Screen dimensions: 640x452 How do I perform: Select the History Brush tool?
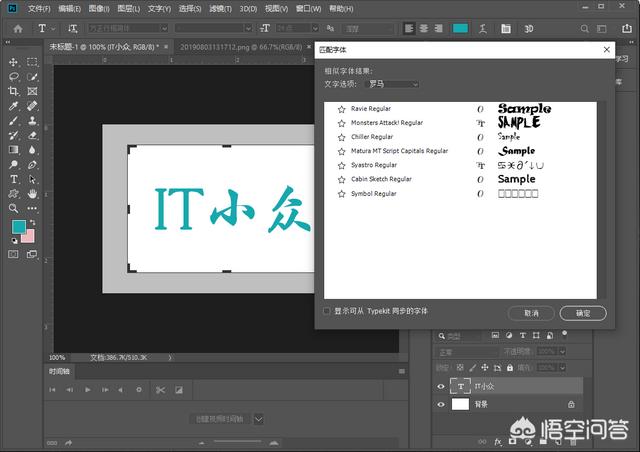[x=13, y=135]
